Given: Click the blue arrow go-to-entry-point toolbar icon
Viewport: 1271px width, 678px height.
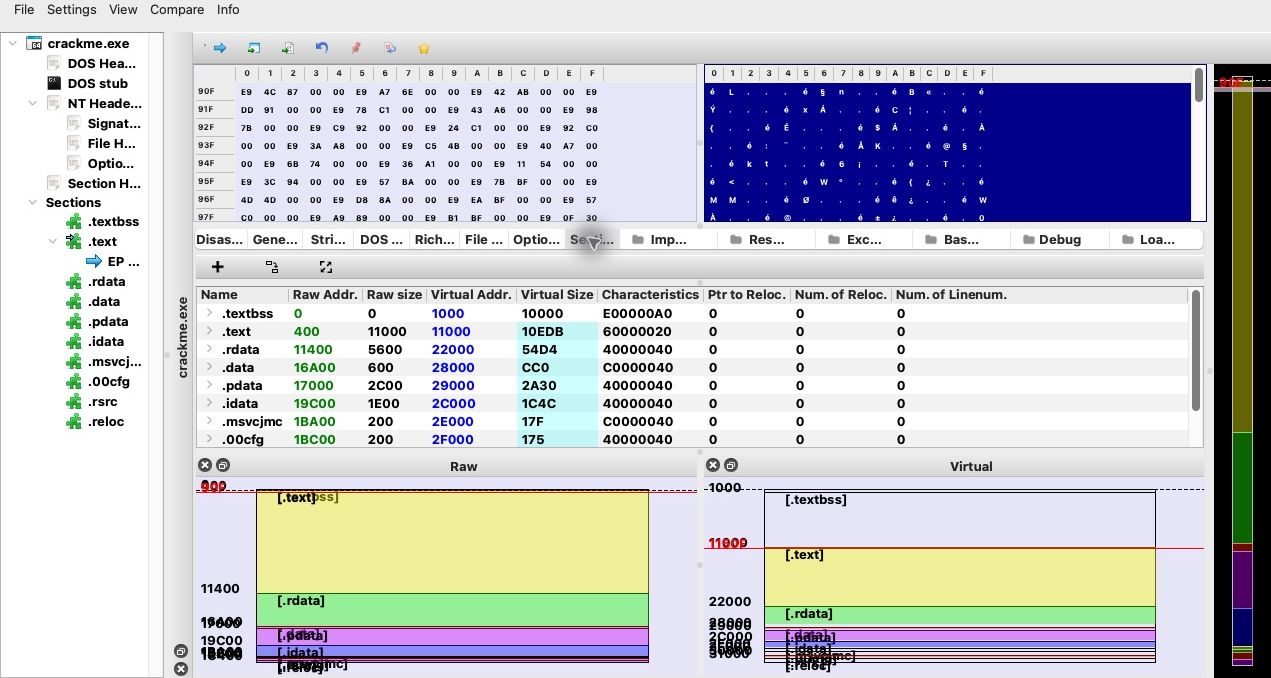Looking at the screenshot, I should [220, 48].
